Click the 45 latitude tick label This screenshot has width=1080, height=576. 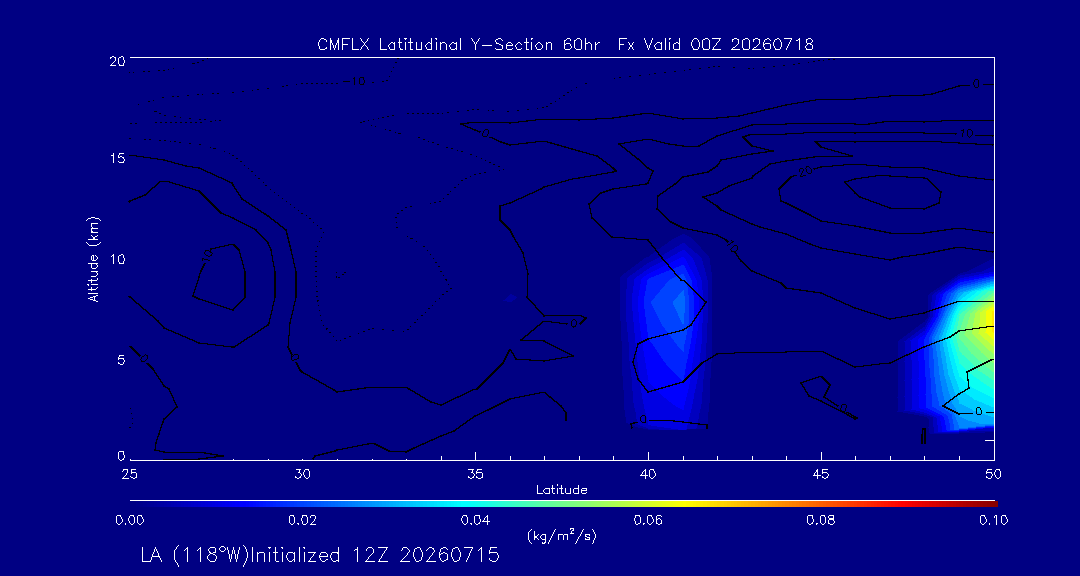(821, 474)
